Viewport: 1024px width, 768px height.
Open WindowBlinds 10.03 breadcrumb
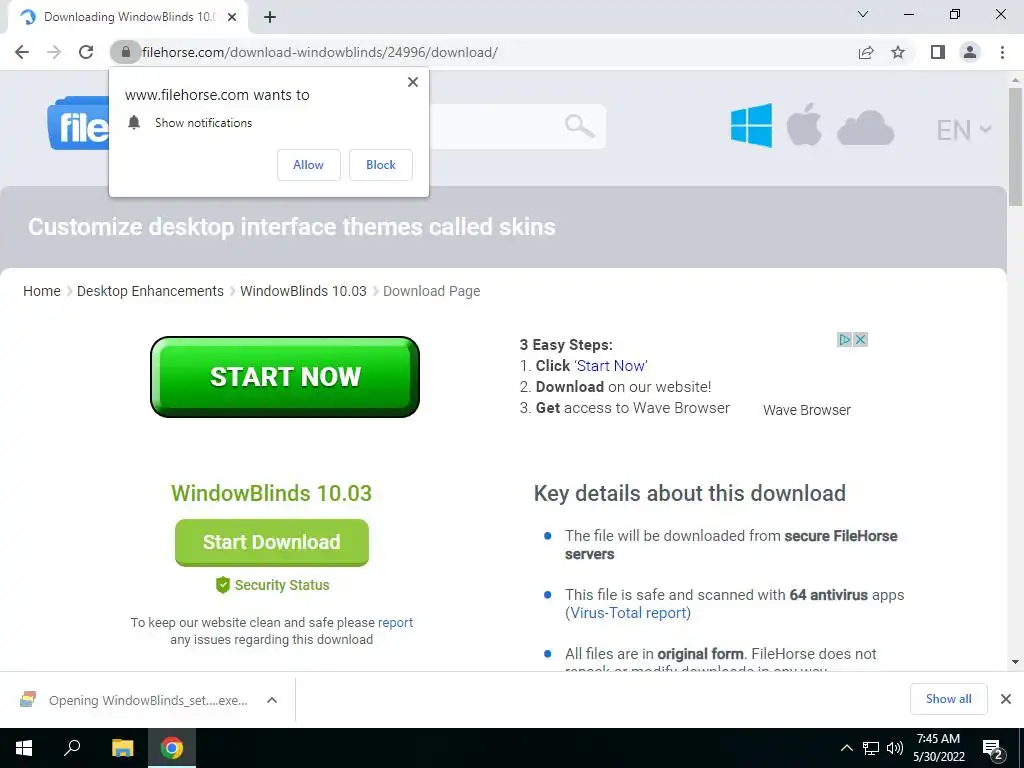[x=303, y=291]
